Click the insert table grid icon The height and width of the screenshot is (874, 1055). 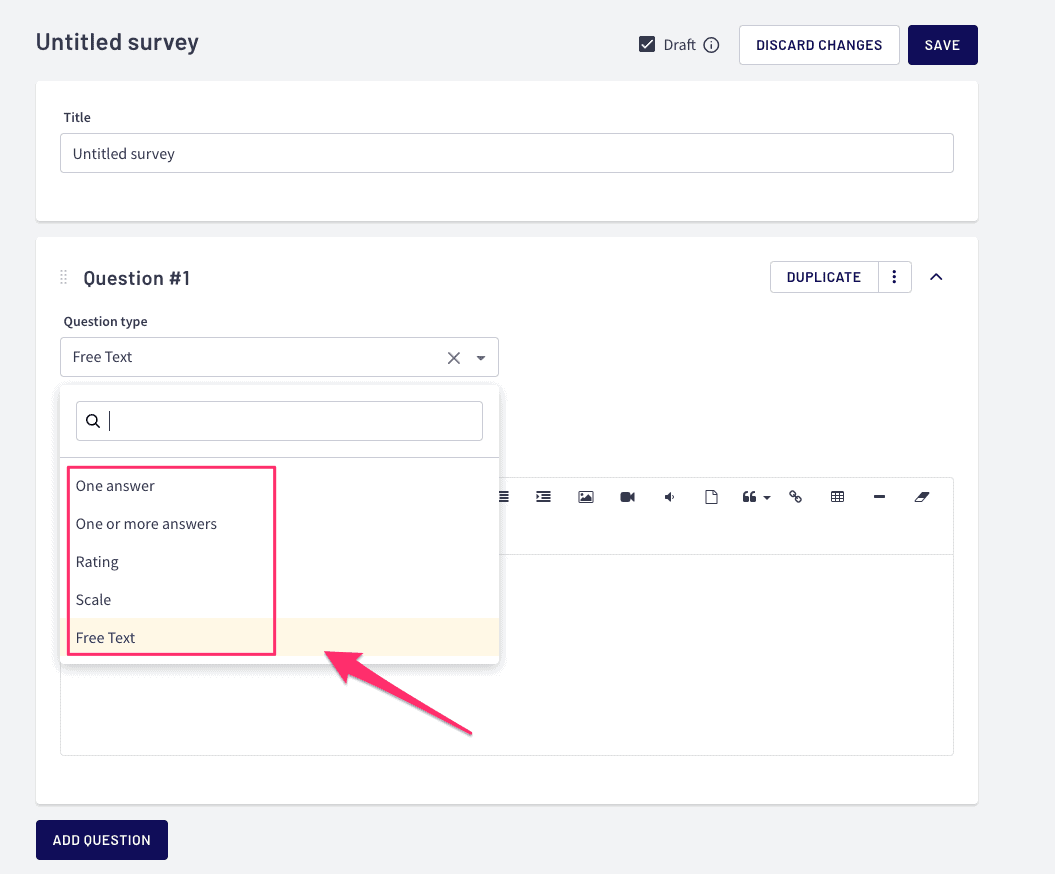pos(838,497)
